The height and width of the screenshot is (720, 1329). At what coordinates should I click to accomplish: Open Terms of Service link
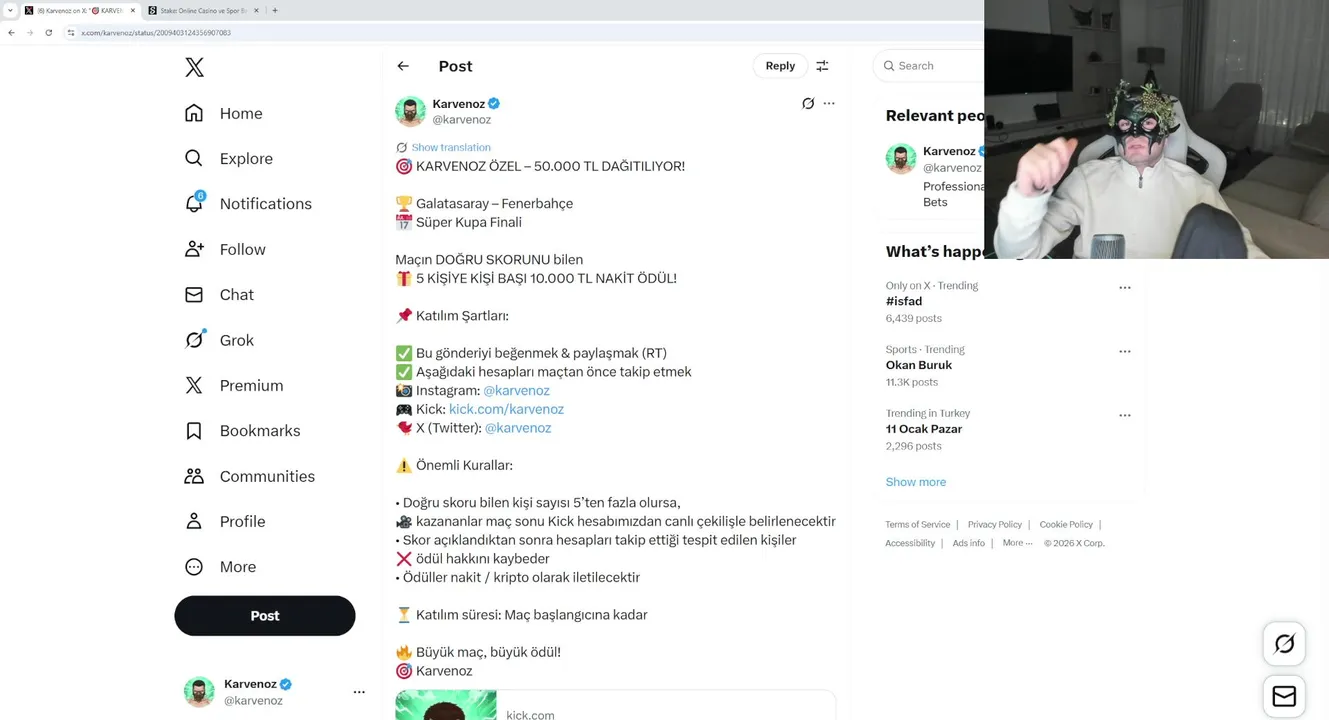[917, 524]
